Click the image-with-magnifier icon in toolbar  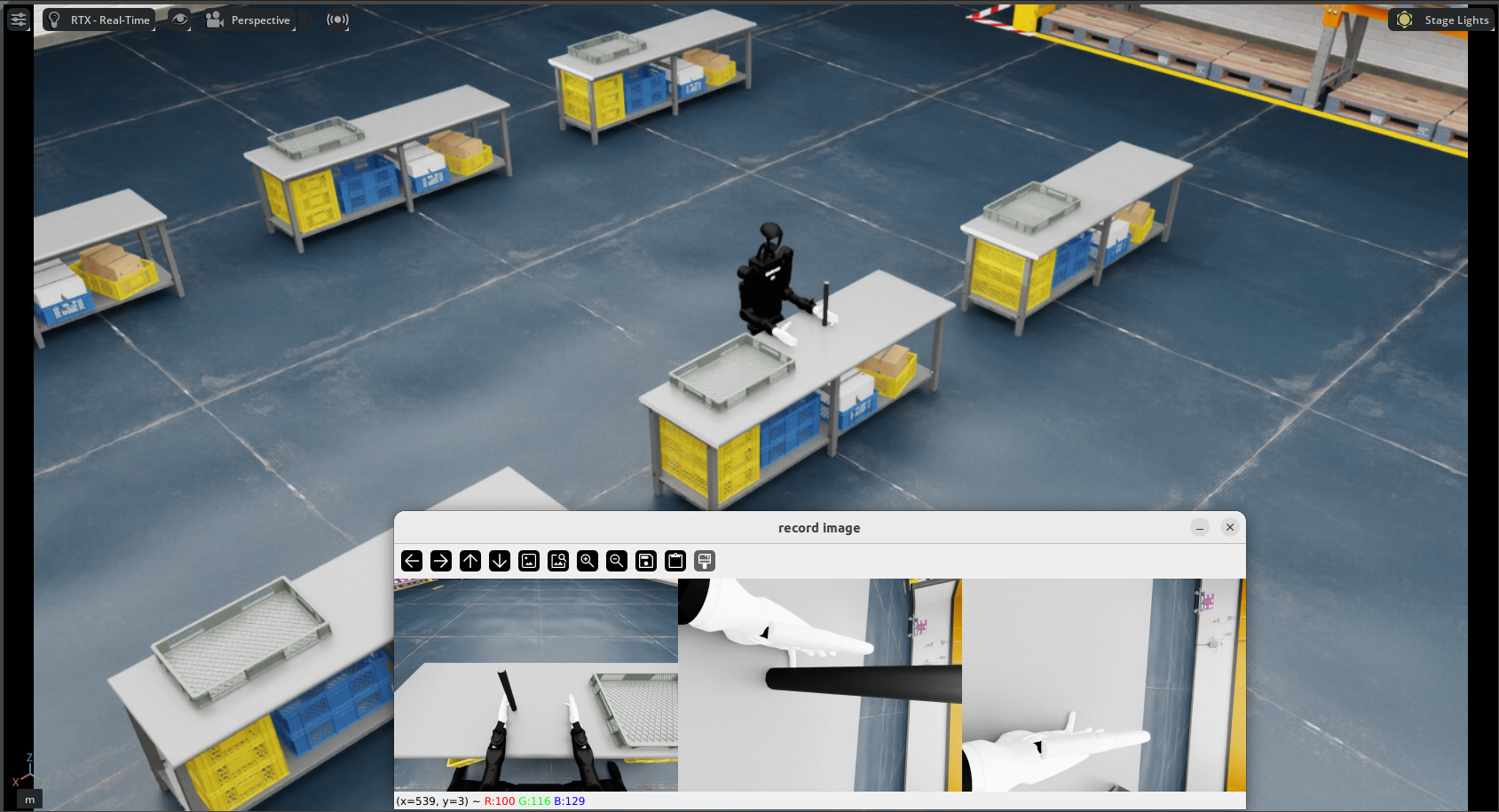(x=558, y=561)
